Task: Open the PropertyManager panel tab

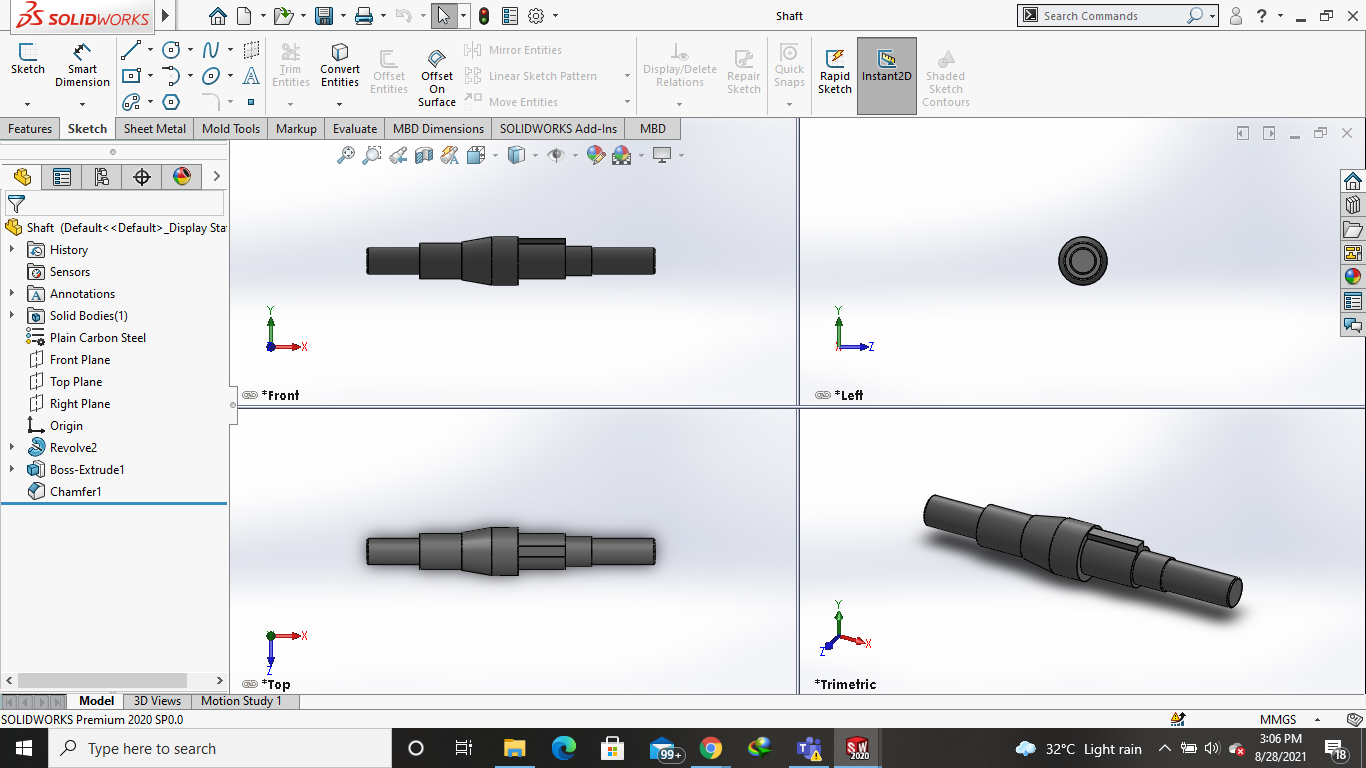Action: pos(62,177)
